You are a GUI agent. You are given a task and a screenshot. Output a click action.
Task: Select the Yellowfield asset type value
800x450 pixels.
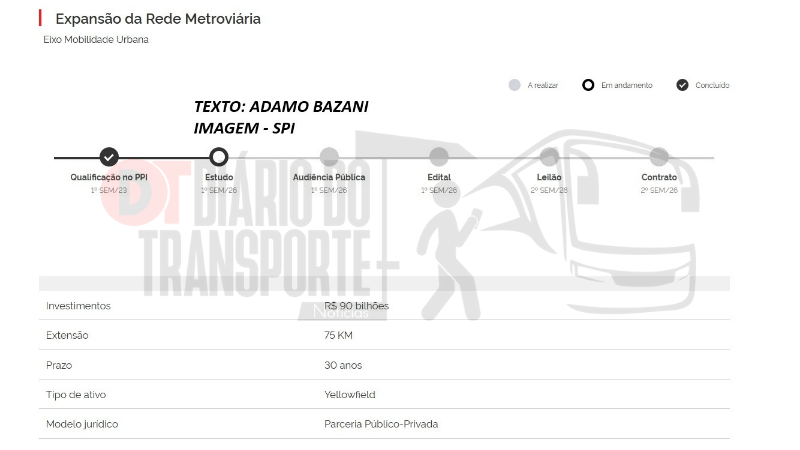350,394
